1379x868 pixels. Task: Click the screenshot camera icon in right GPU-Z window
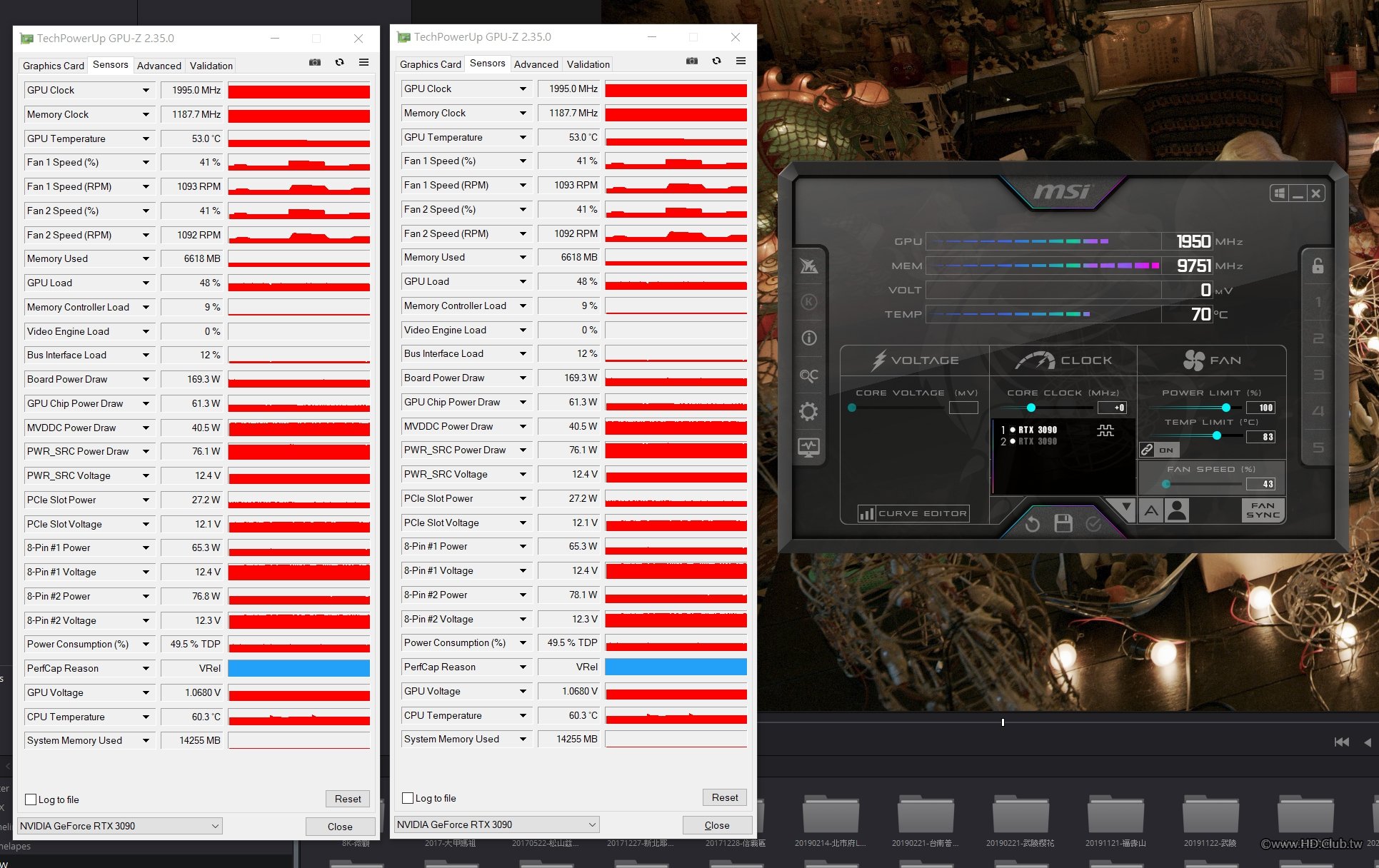(692, 61)
